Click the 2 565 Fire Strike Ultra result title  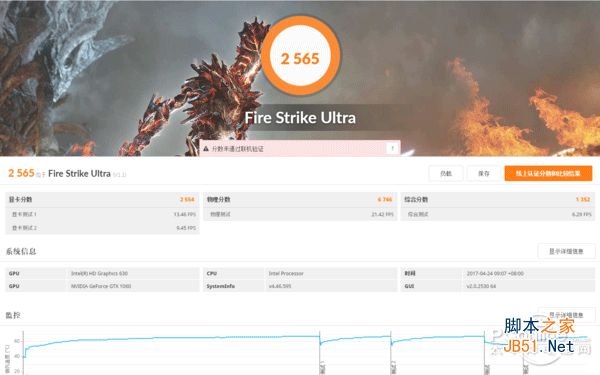tap(67, 173)
